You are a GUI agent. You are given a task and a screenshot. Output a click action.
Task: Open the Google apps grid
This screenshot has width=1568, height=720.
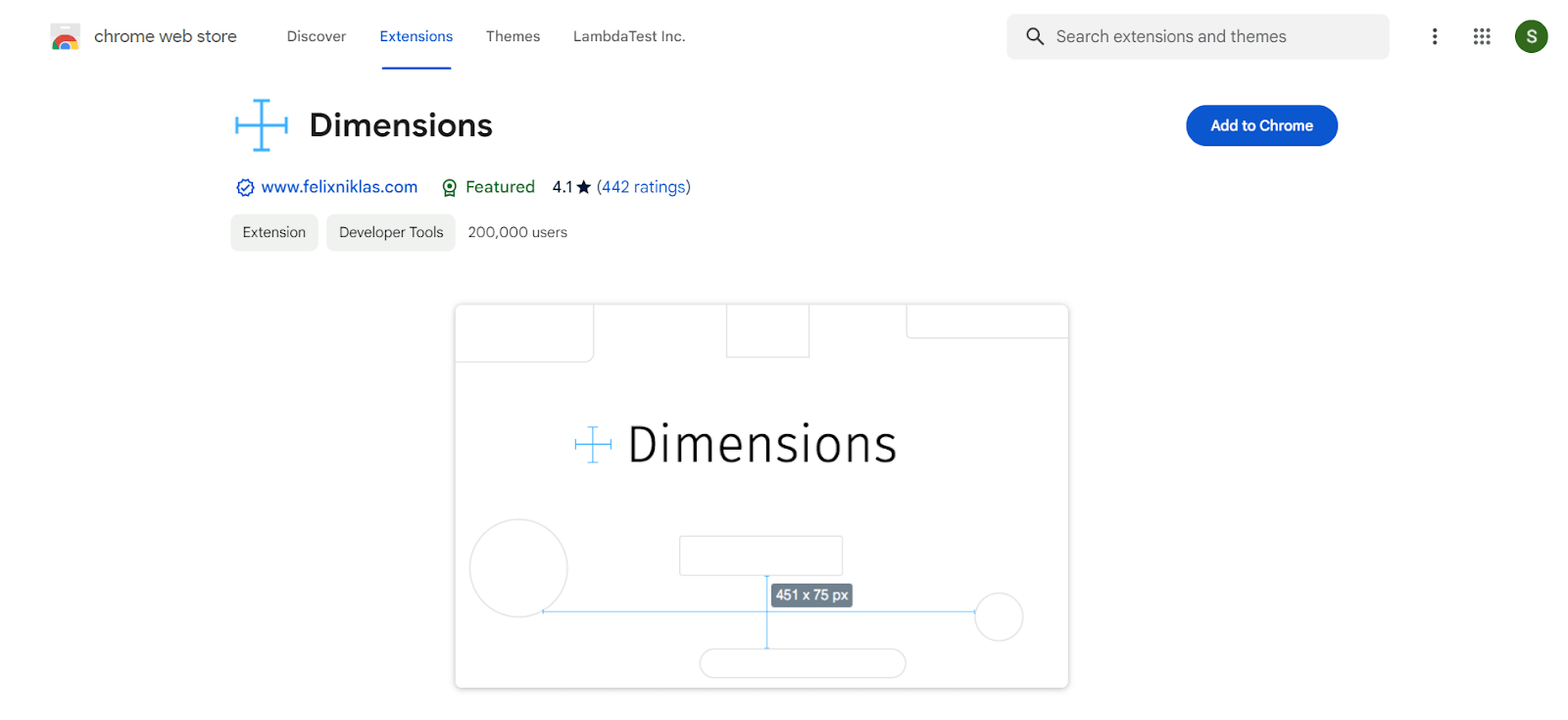1482,36
